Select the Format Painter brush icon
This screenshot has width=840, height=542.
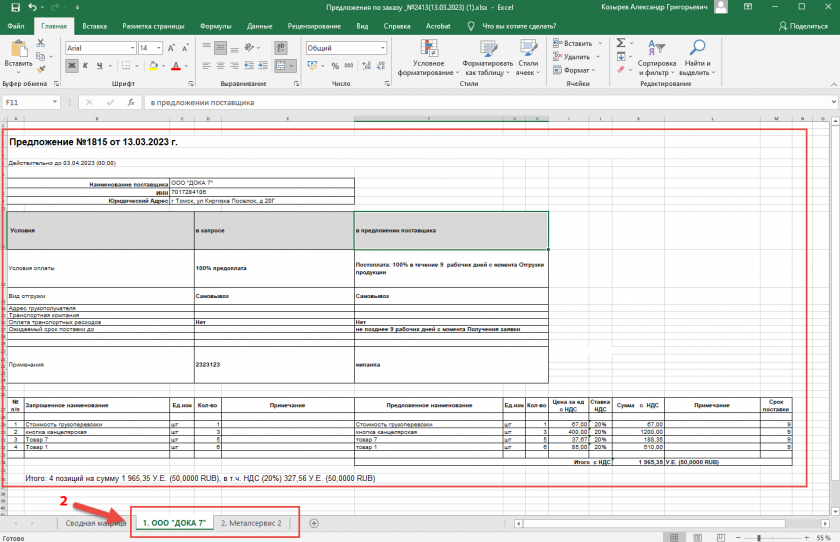pyautogui.click(x=41, y=71)
